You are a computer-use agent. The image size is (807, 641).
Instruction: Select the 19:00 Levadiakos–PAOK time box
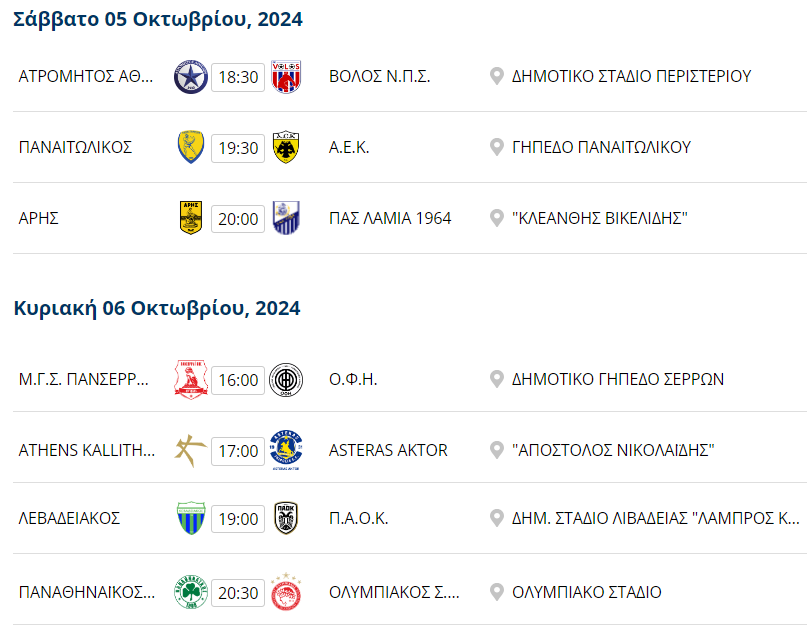pyautogui.click(x=238, y=518)
